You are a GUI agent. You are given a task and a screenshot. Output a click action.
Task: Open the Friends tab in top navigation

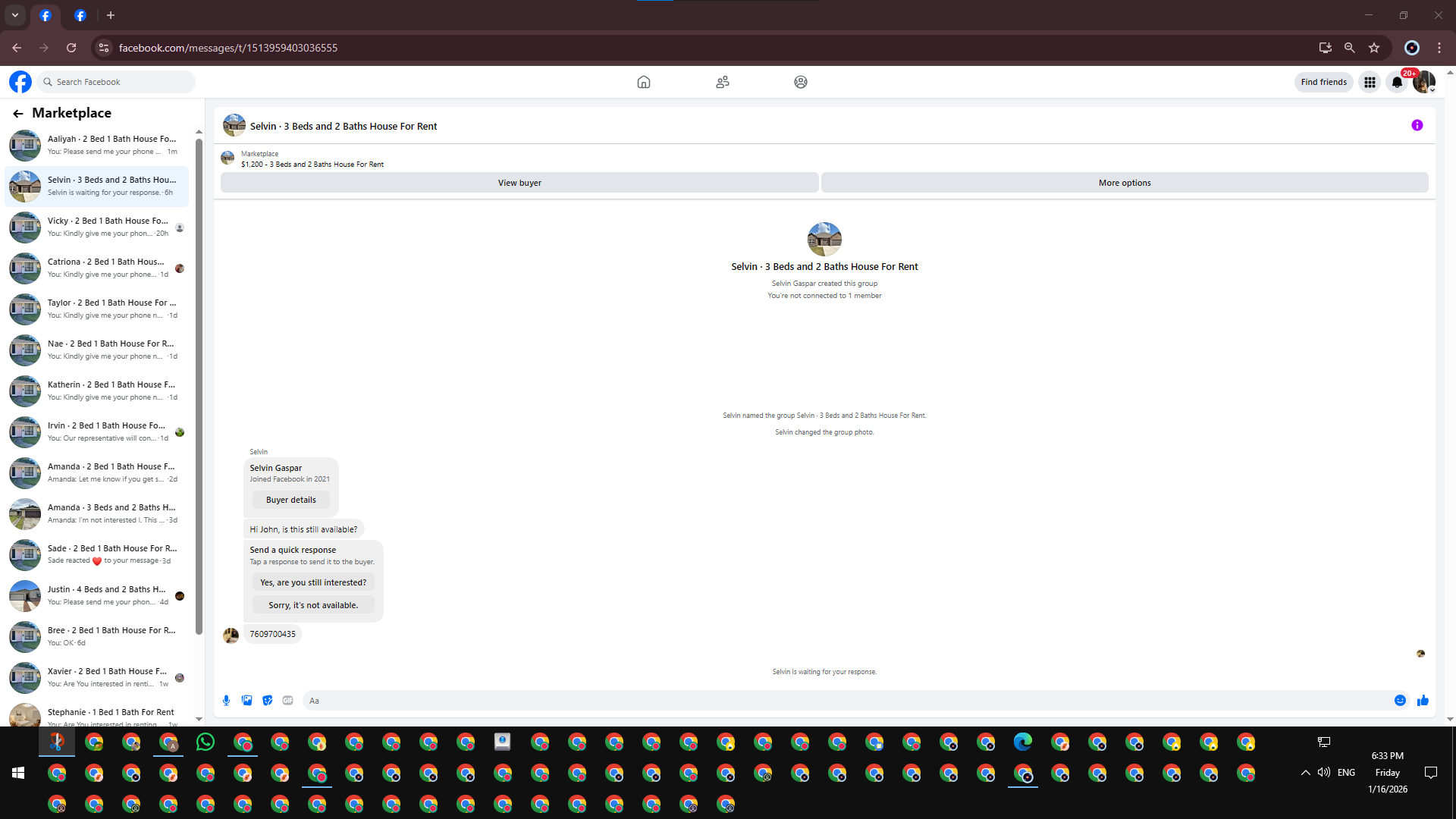tap(722, 82)
